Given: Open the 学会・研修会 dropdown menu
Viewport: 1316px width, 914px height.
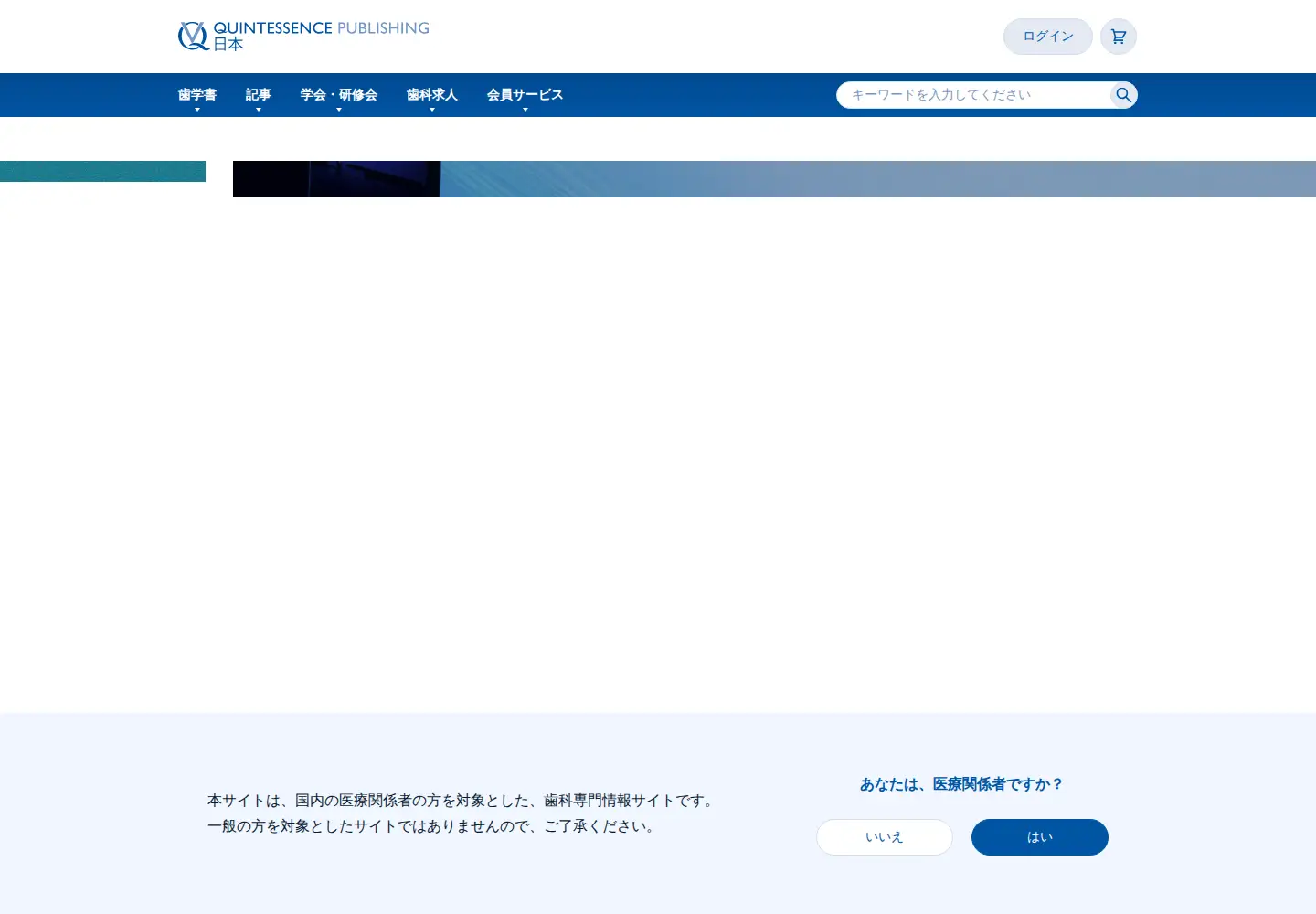Looking at the screenshot, I should (x=339, y=95).
